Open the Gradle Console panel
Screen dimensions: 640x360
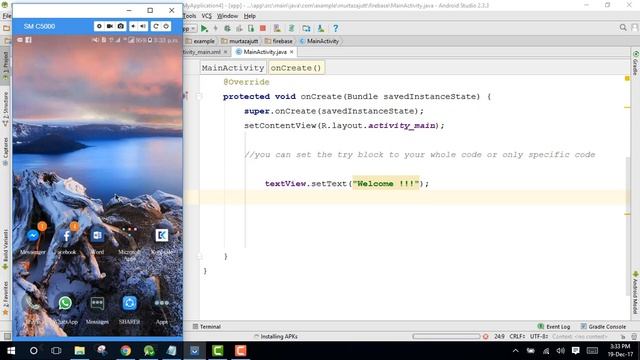[x=603, y=327]
